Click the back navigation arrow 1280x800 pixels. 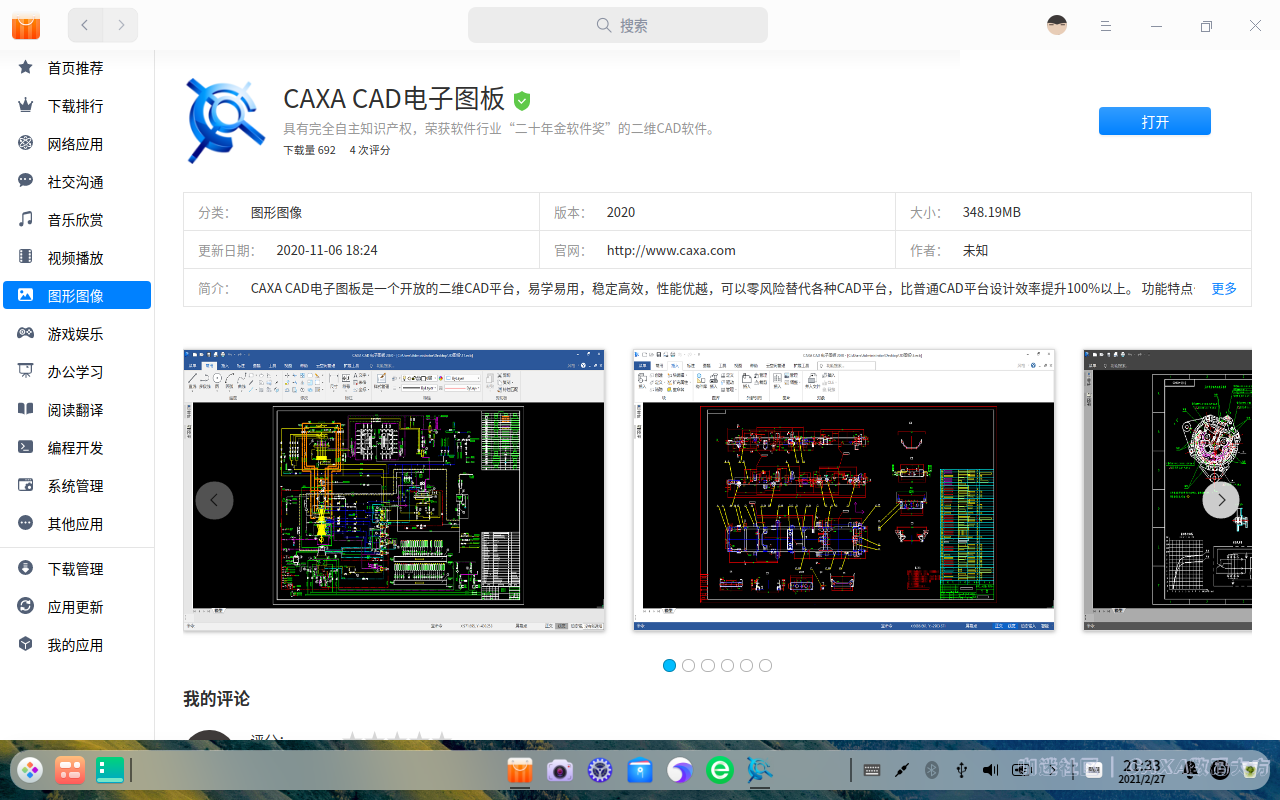click(86, 25)
